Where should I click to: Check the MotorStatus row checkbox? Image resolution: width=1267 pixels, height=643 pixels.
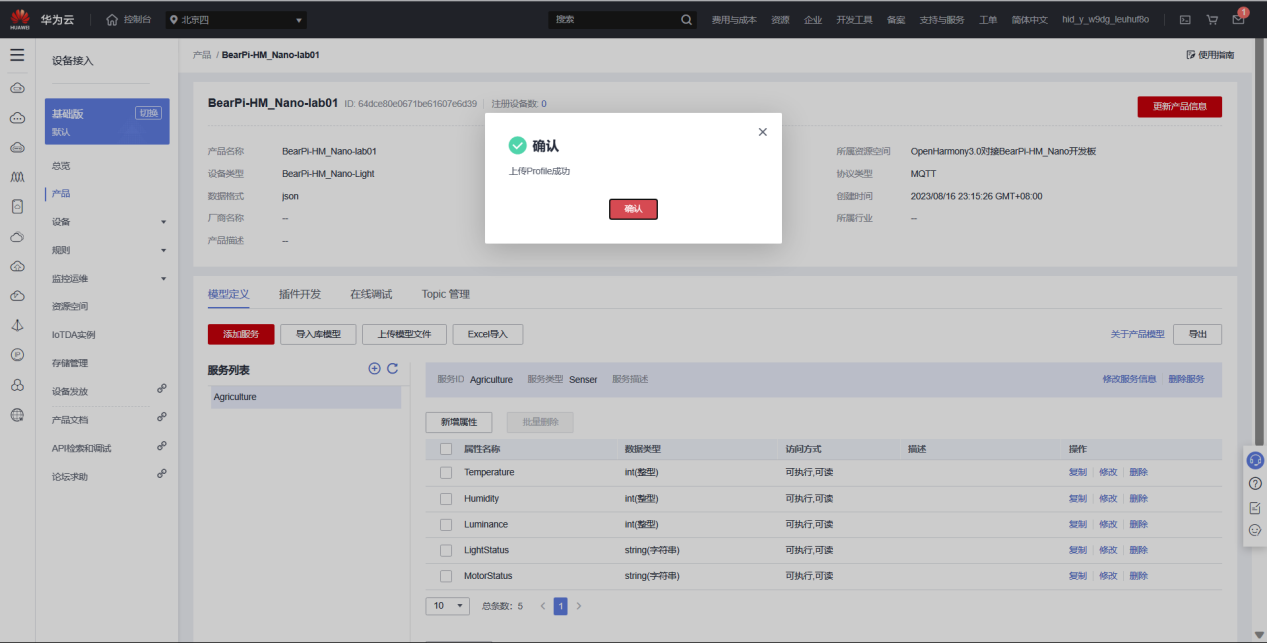pyautogui.click(x=446, y=576)
